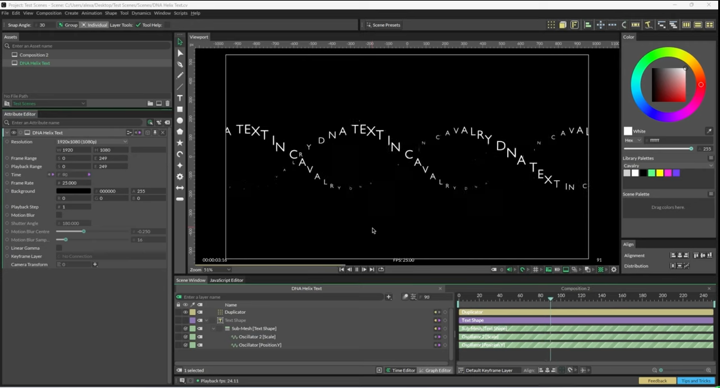Collapse the Text Shape layer

click(x=207, y=321)
